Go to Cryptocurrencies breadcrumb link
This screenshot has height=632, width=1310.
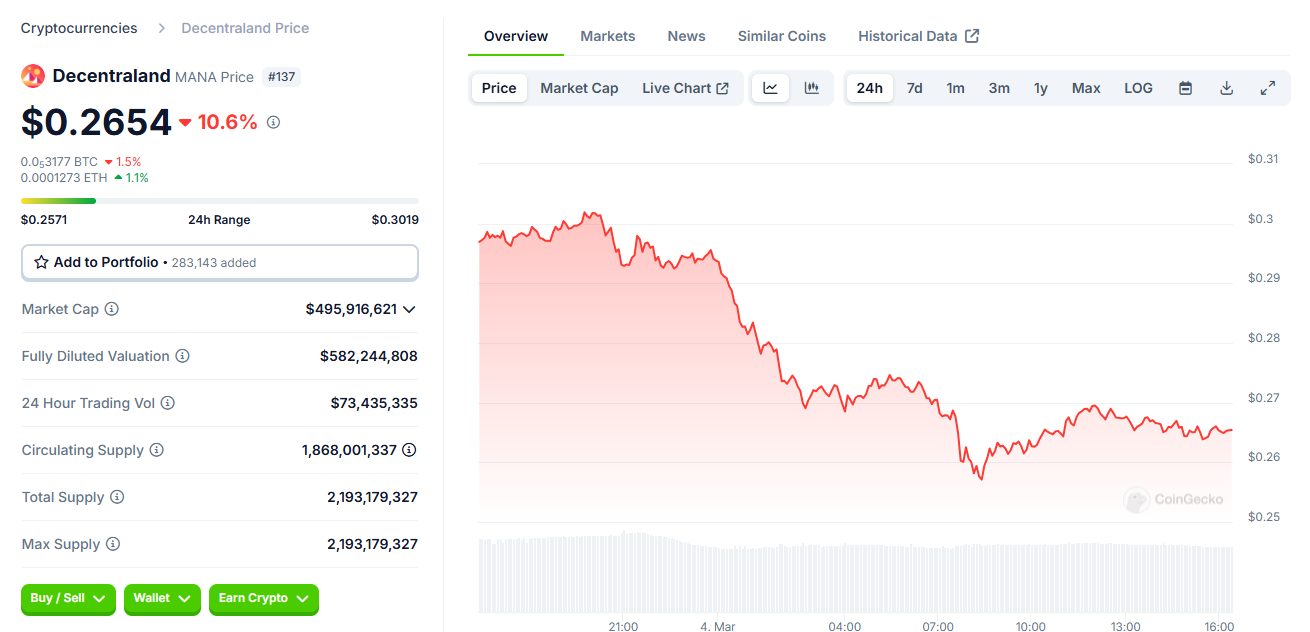tap(79, 28)
